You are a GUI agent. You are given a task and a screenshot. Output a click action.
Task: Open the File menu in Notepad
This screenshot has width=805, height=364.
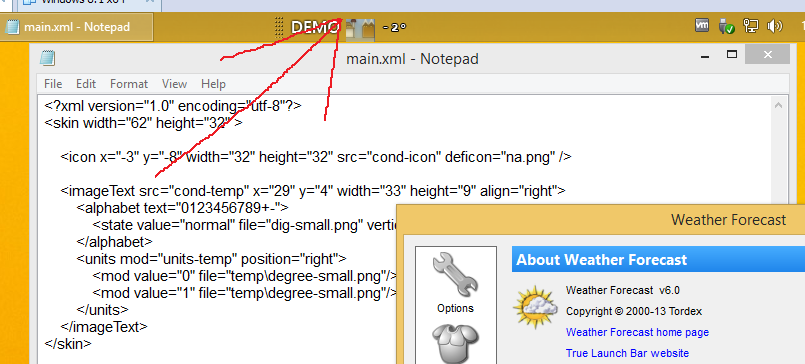pyautogui.click(x=53, y=84)
